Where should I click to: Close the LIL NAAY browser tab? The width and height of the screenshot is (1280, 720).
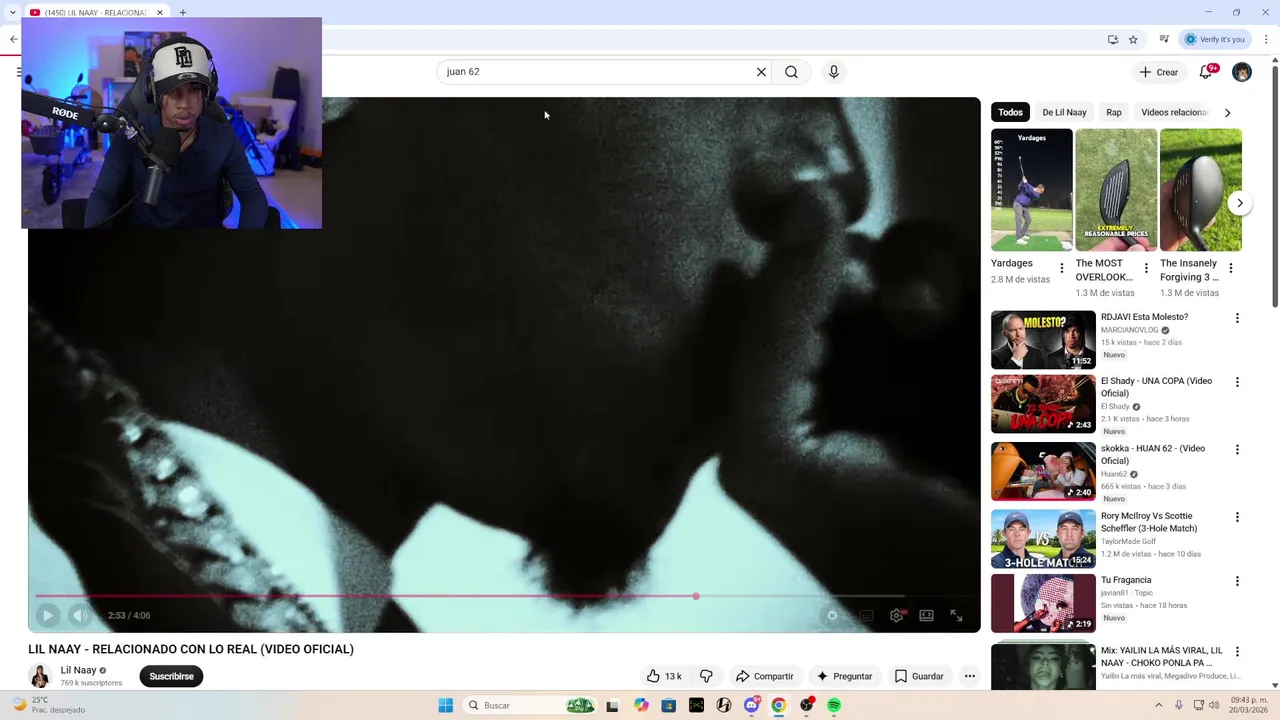159,13
